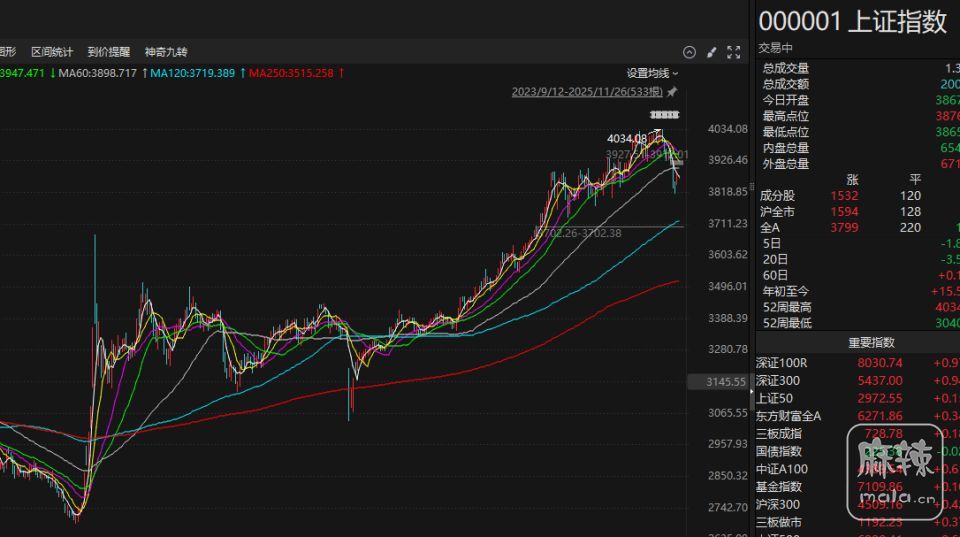Click the MA60 moving average label
Image resolution: width=960 pixels, height=537 pixels.
point(96,73)
